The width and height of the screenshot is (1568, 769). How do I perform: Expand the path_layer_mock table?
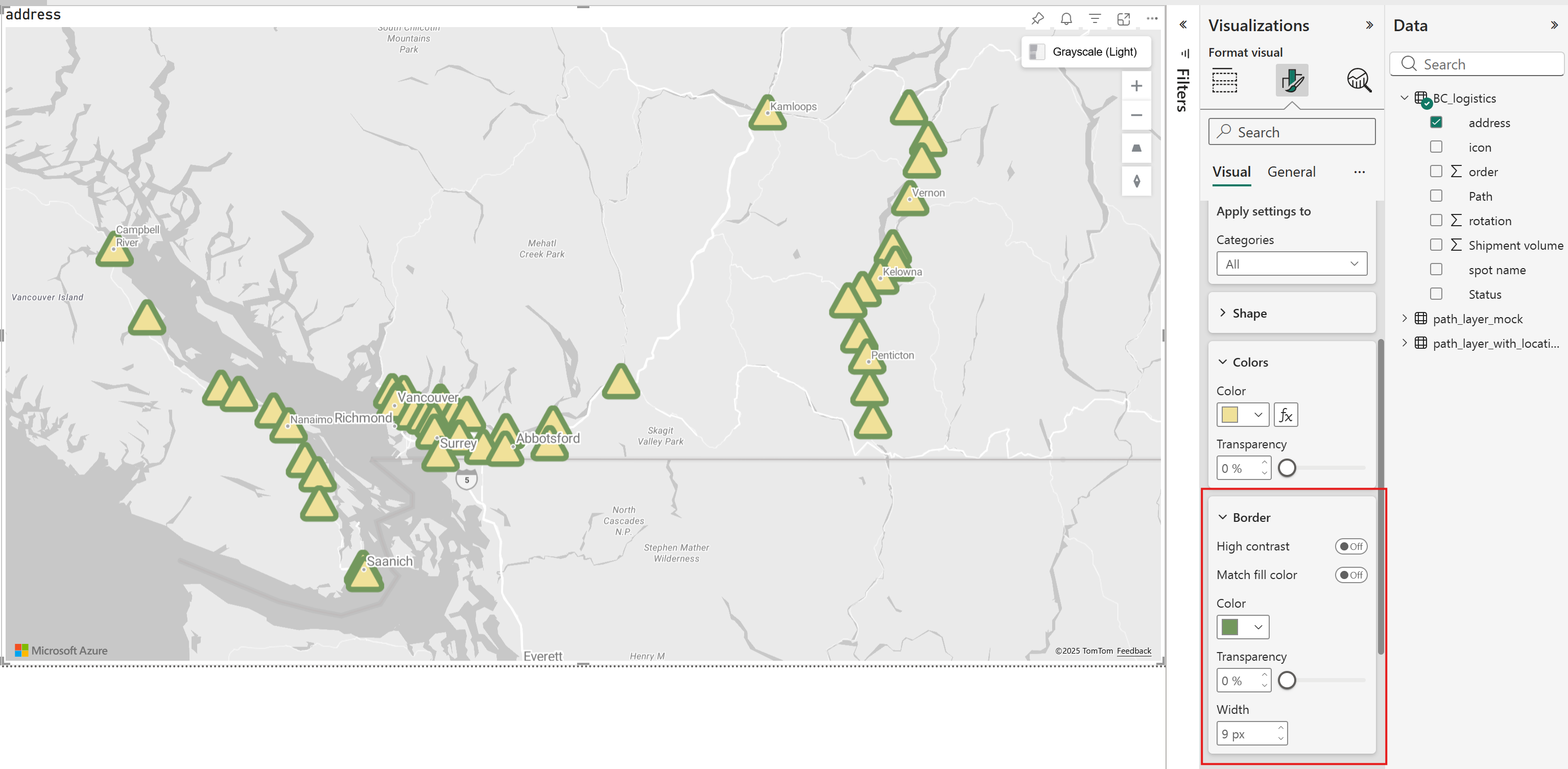point(1404,318)
